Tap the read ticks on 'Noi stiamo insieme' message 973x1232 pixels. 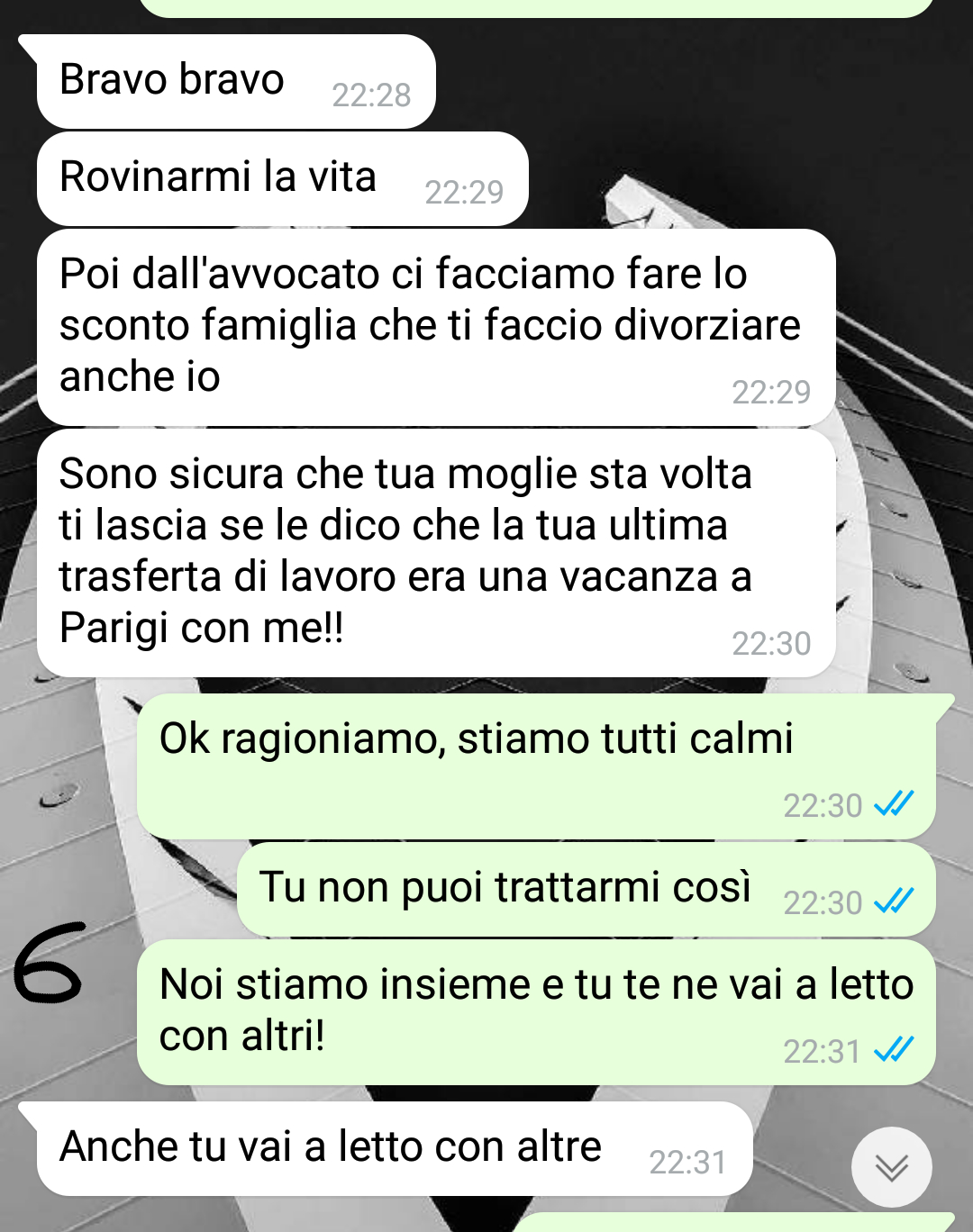[x=894, y=1050]
